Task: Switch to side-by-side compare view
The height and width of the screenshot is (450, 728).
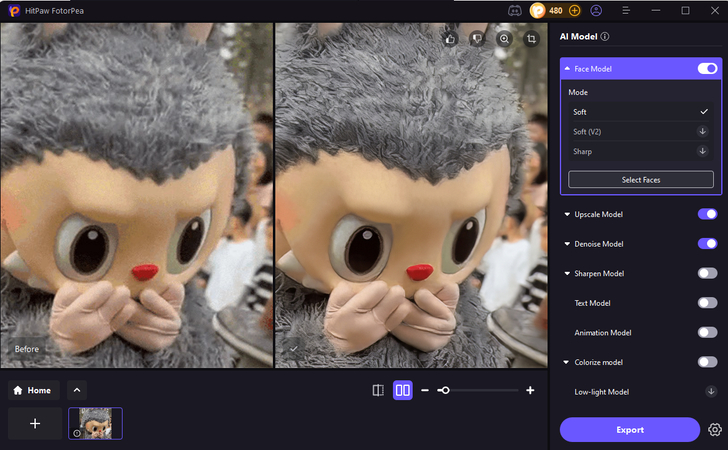Action: pyautogui.click(x=403, y=391)
